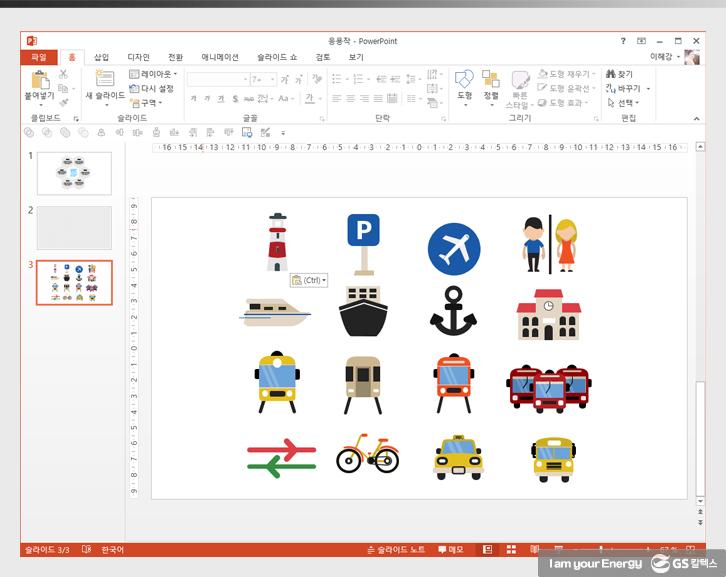
Task: Select slide 1 thumbnail
Action: coord(74,172)
